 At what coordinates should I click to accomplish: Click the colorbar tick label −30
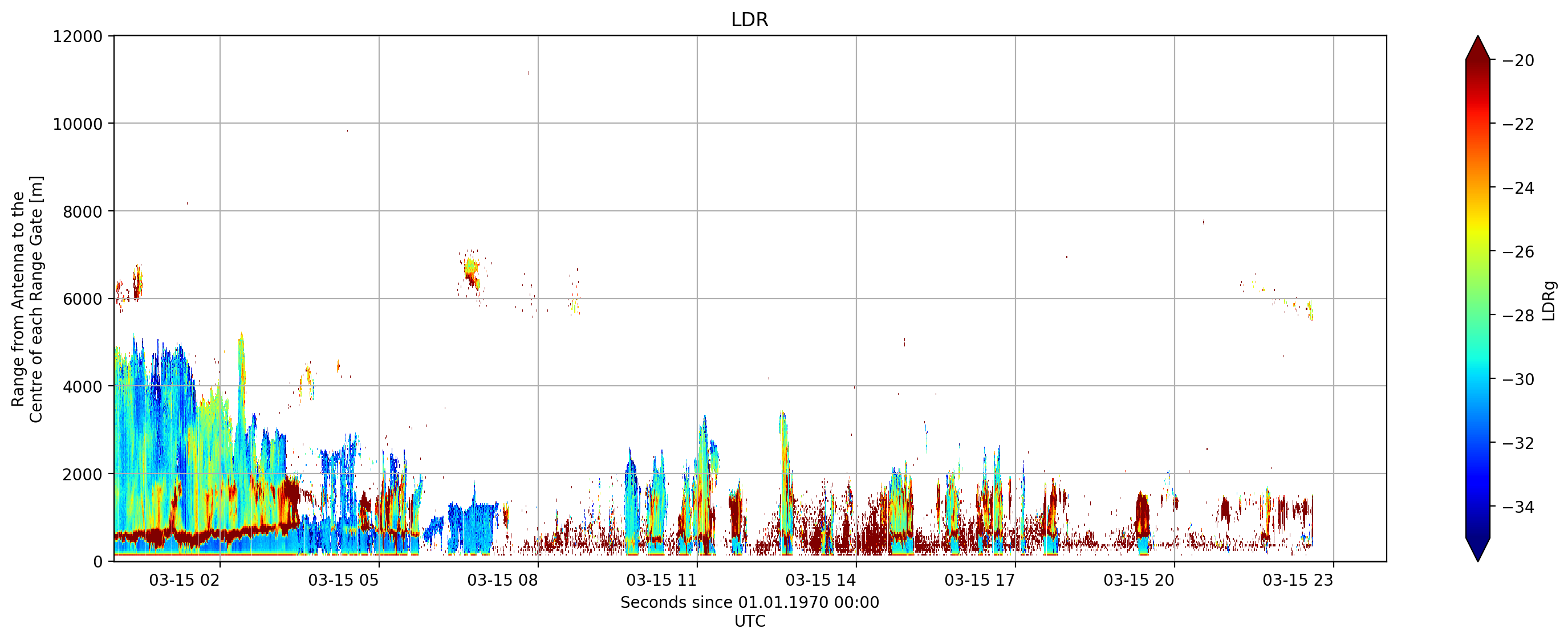pos(1518,379)
